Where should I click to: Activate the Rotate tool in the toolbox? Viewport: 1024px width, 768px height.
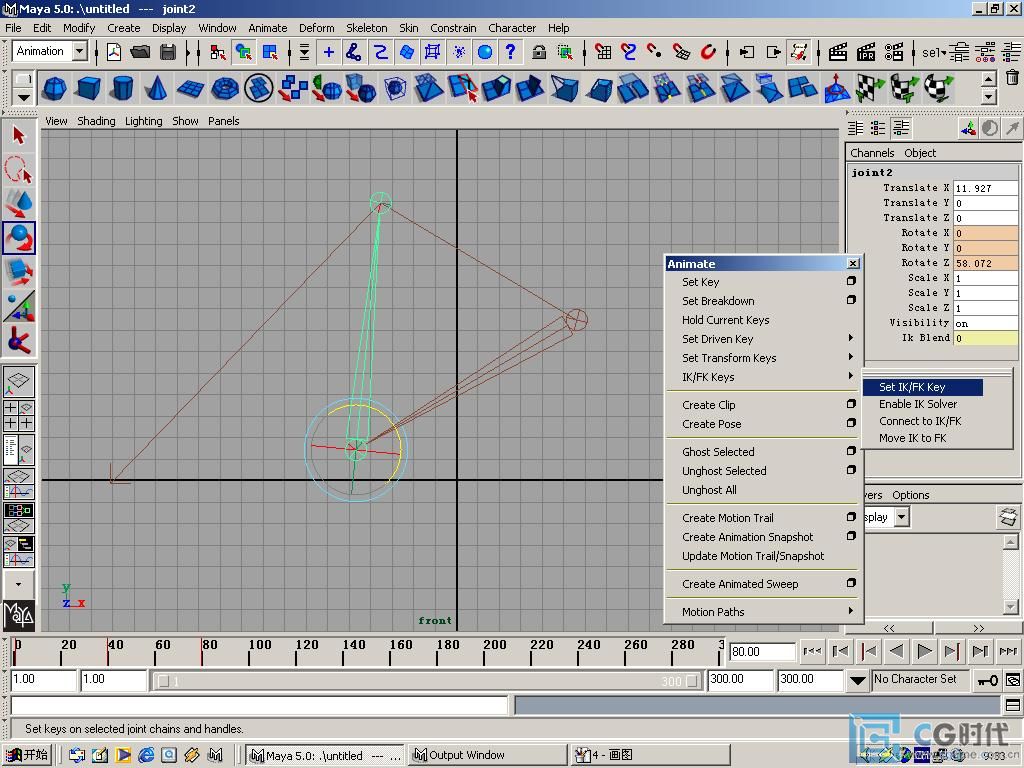click(x=18, y=238)
